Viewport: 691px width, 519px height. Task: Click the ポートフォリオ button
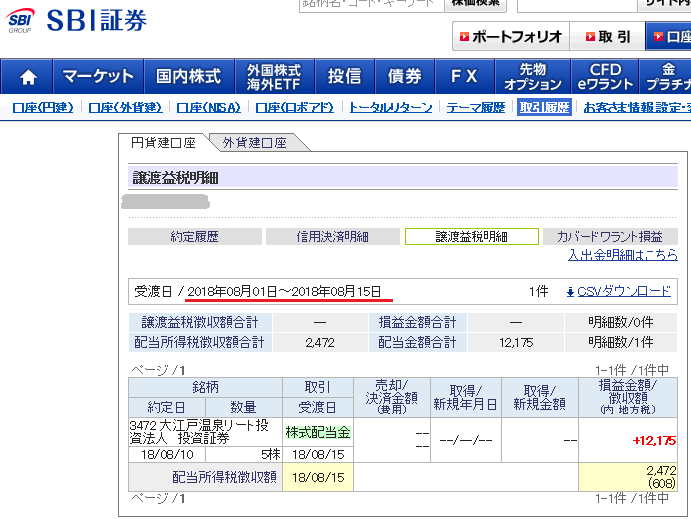pyautogui.click(x=511, y=37)
